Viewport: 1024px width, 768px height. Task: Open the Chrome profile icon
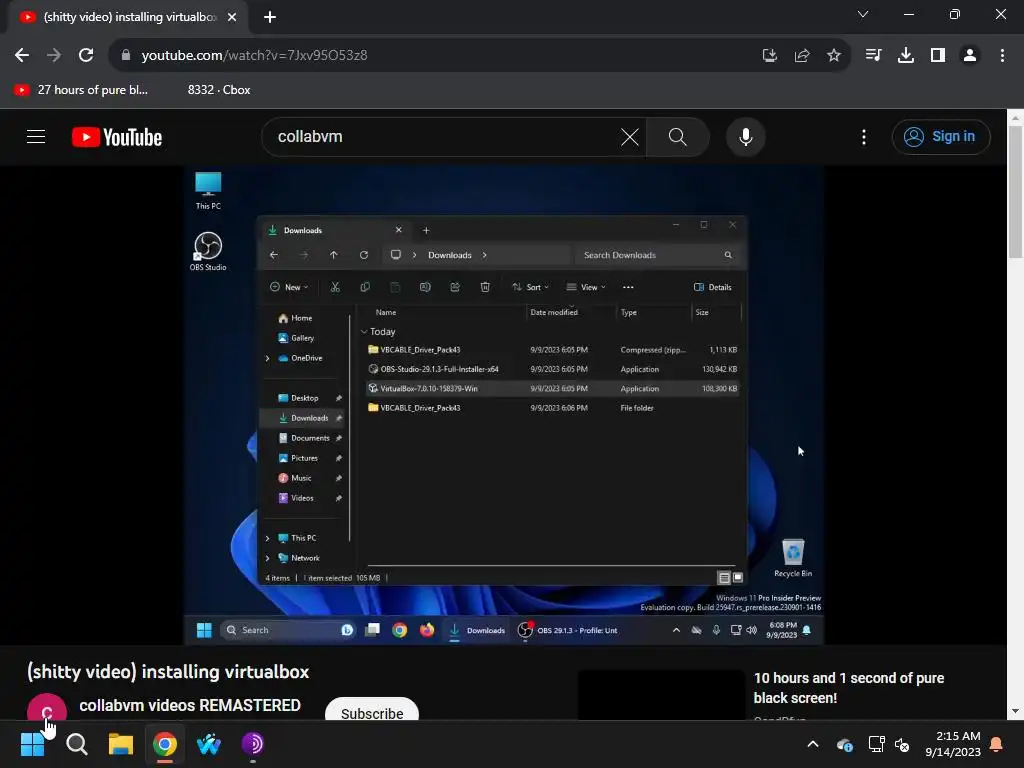pyautogui.click(x=970, y=56)
